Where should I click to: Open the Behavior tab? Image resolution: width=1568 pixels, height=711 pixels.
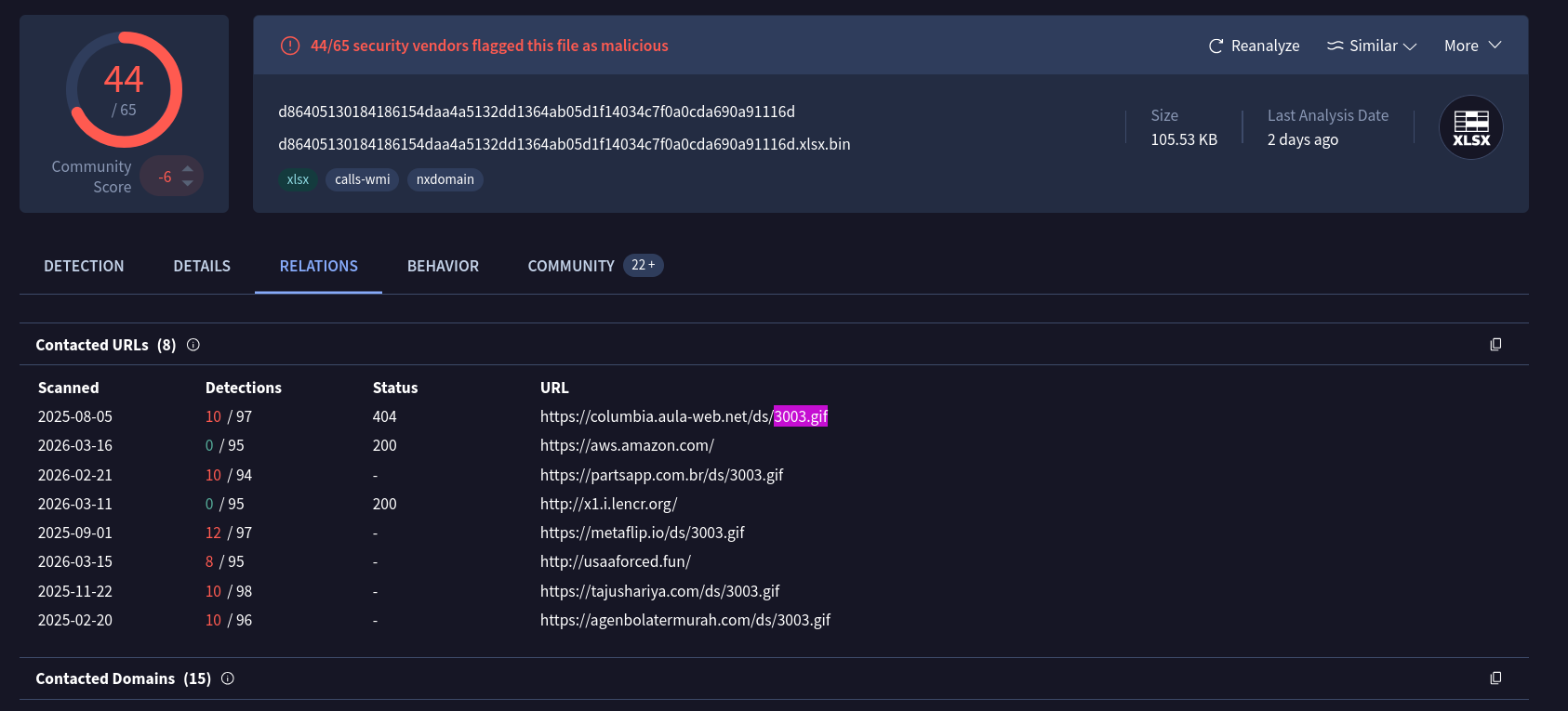tap(443, 267)
